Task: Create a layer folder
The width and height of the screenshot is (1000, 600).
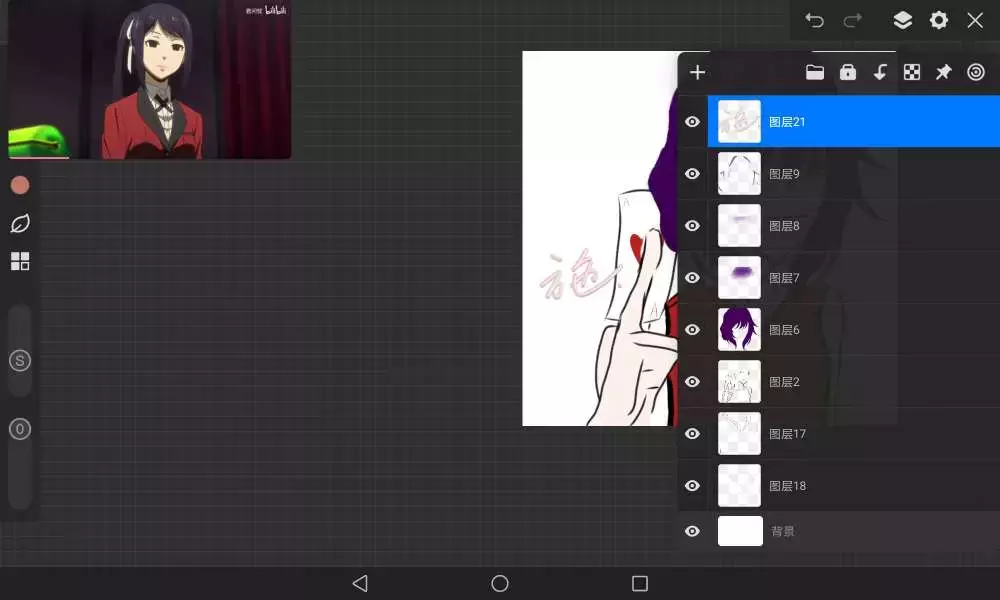Action: 815,72
